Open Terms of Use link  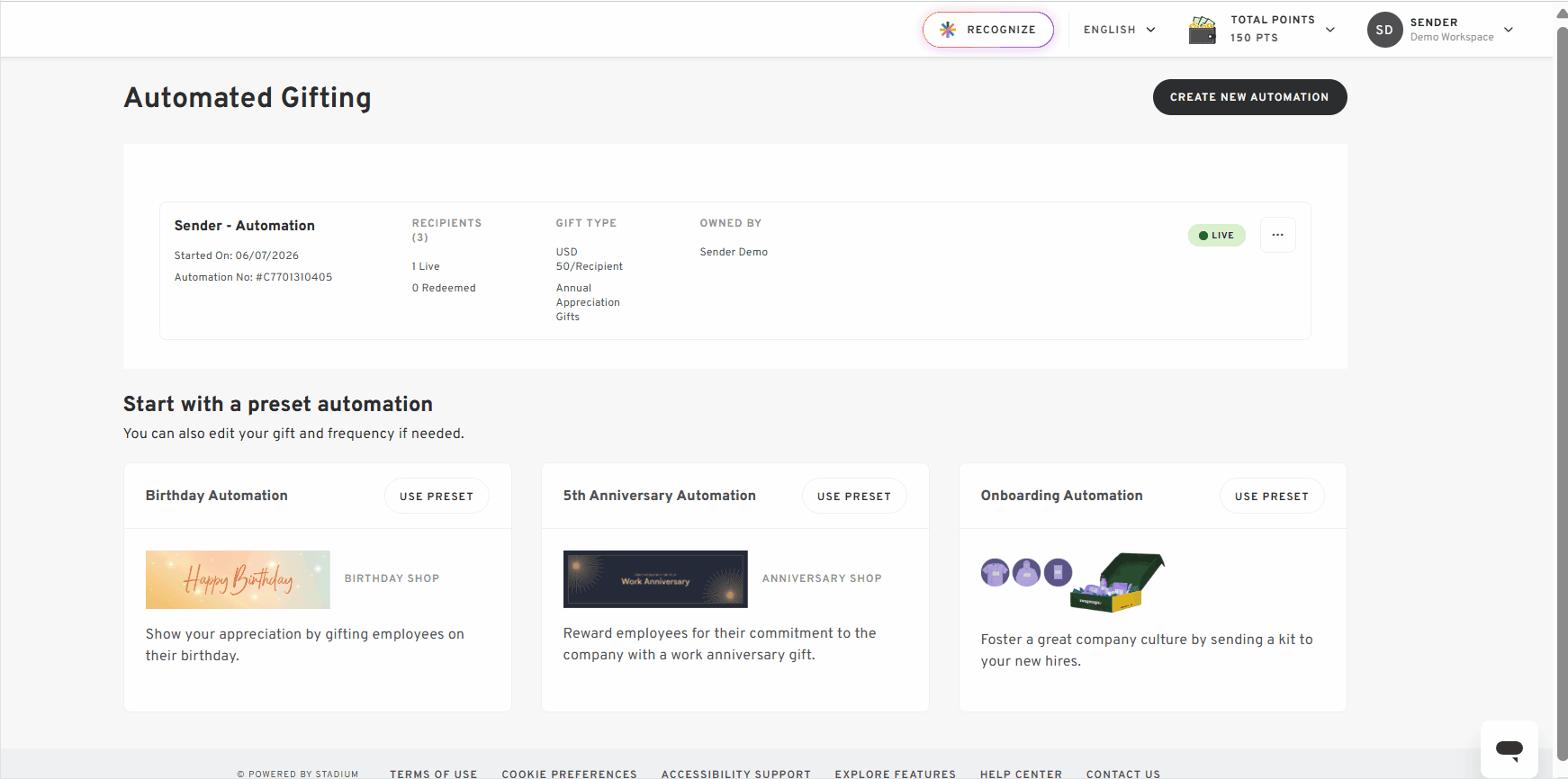click(434, 774)
